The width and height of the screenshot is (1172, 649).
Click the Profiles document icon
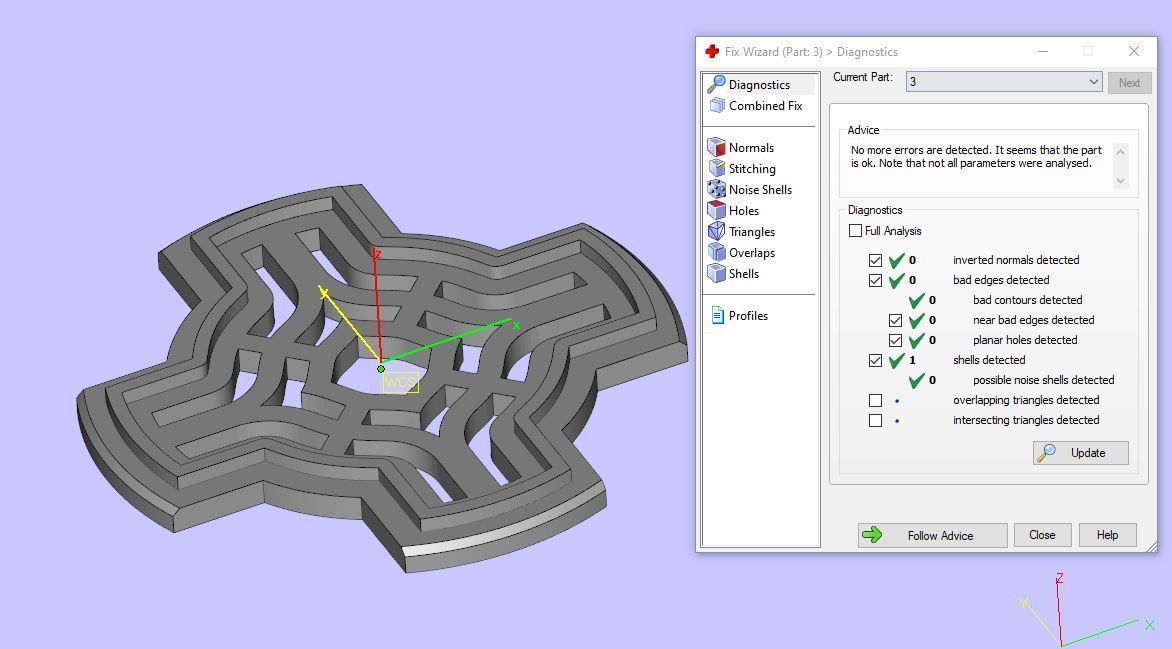click(717, 316)
